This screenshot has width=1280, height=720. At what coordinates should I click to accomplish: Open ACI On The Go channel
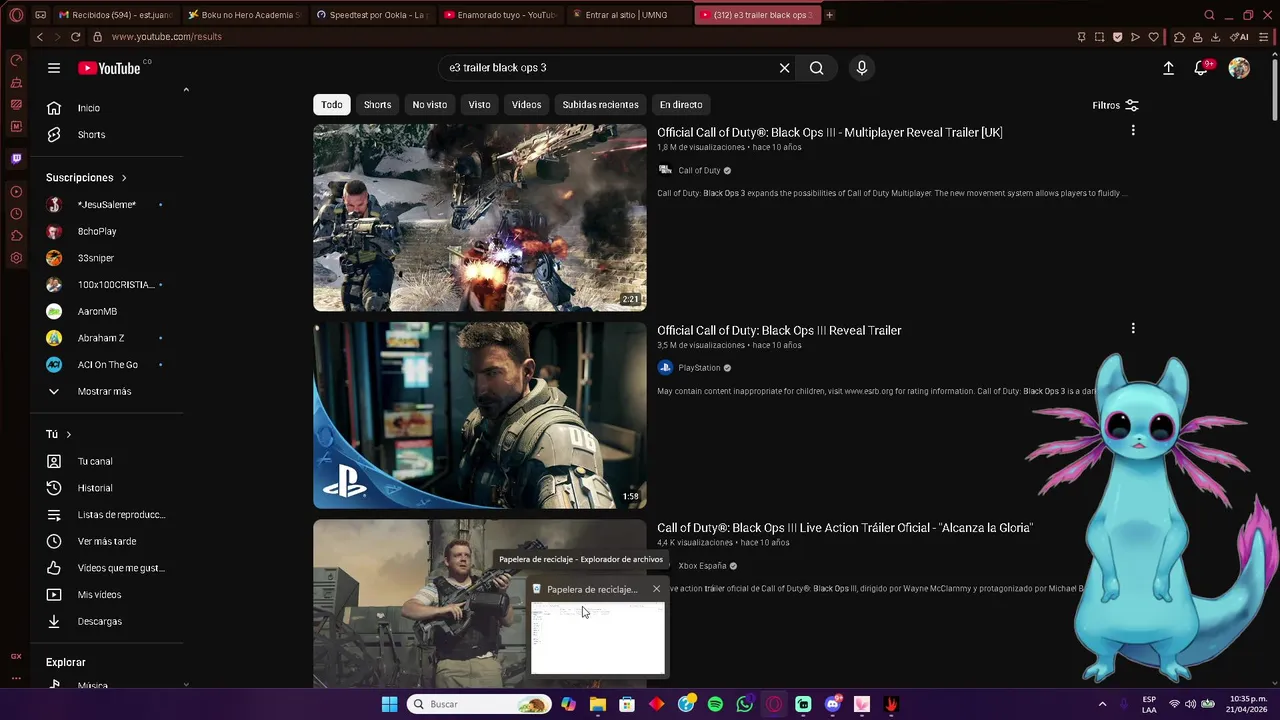pyautogui.click(x=108, y=365)
